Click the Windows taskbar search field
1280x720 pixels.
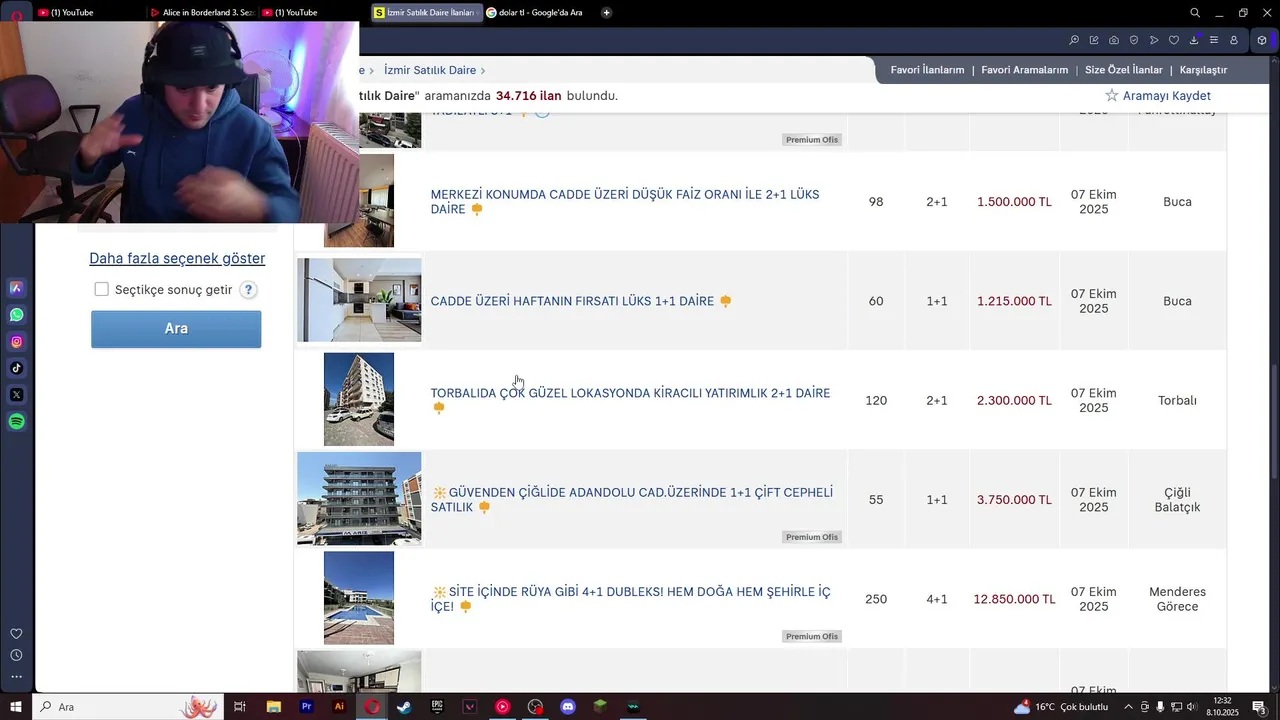tap(128, 707)
